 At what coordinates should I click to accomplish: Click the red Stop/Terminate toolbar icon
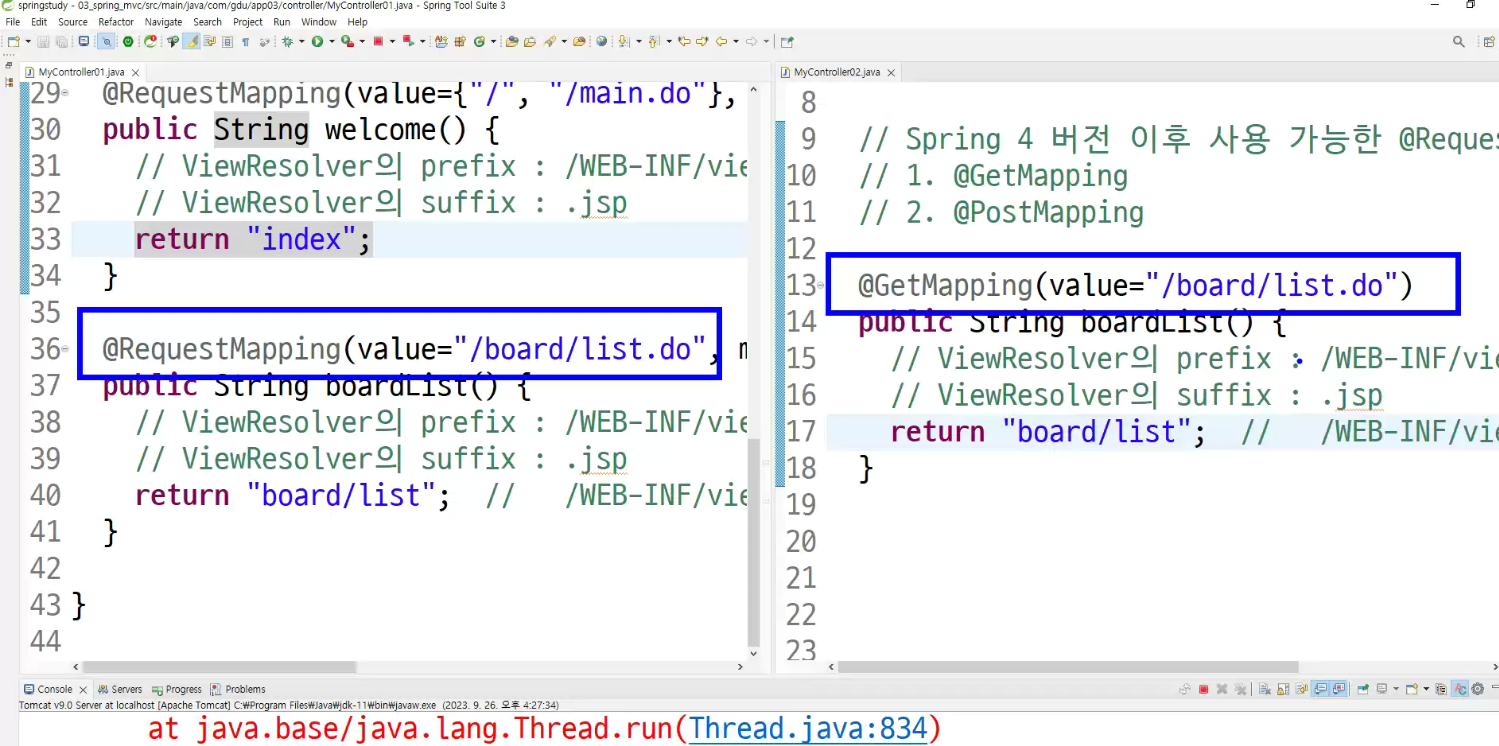pyautogui.click(x=378, y=42)
